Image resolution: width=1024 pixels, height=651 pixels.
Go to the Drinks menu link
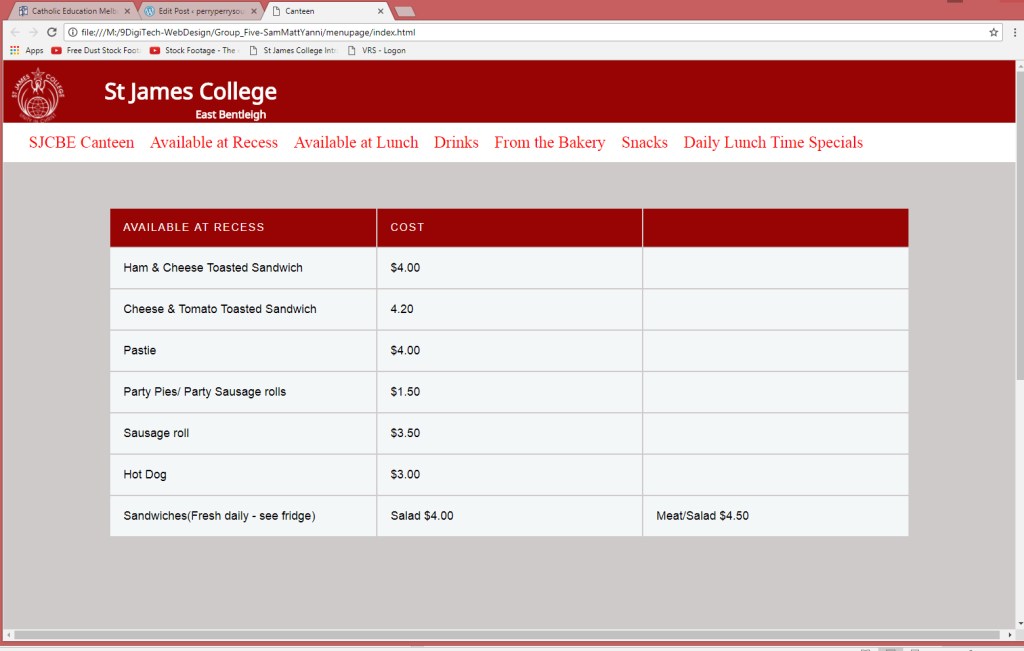tap(456, 142)
